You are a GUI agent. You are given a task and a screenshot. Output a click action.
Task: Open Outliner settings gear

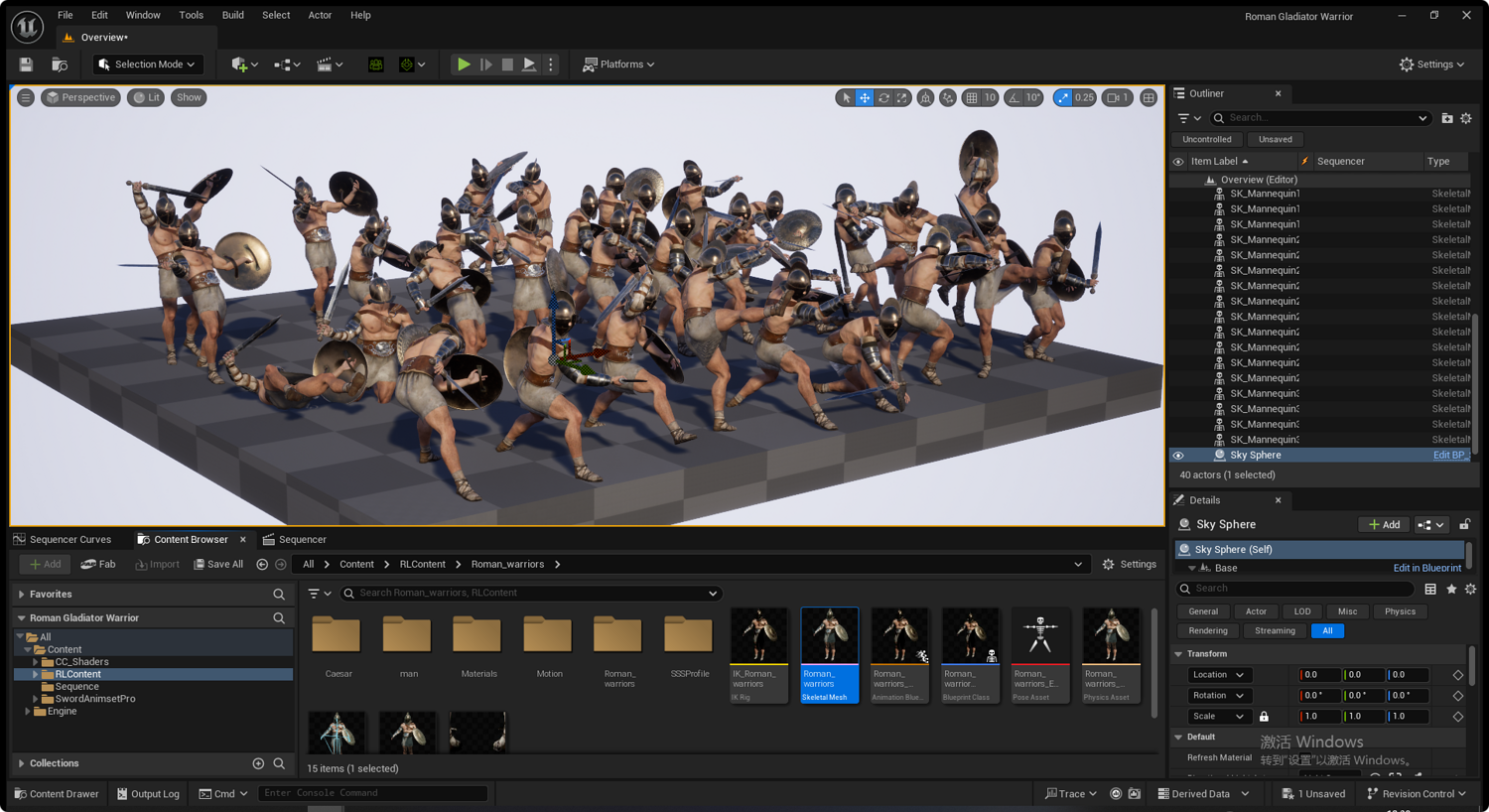(x=1466, y=118)
